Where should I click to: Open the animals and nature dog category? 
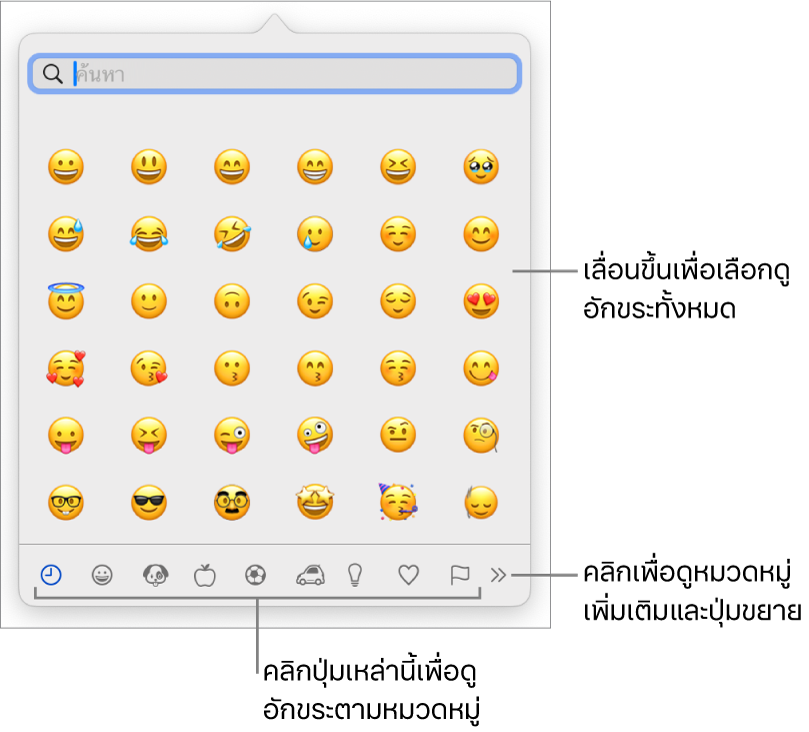pos(155,574)
